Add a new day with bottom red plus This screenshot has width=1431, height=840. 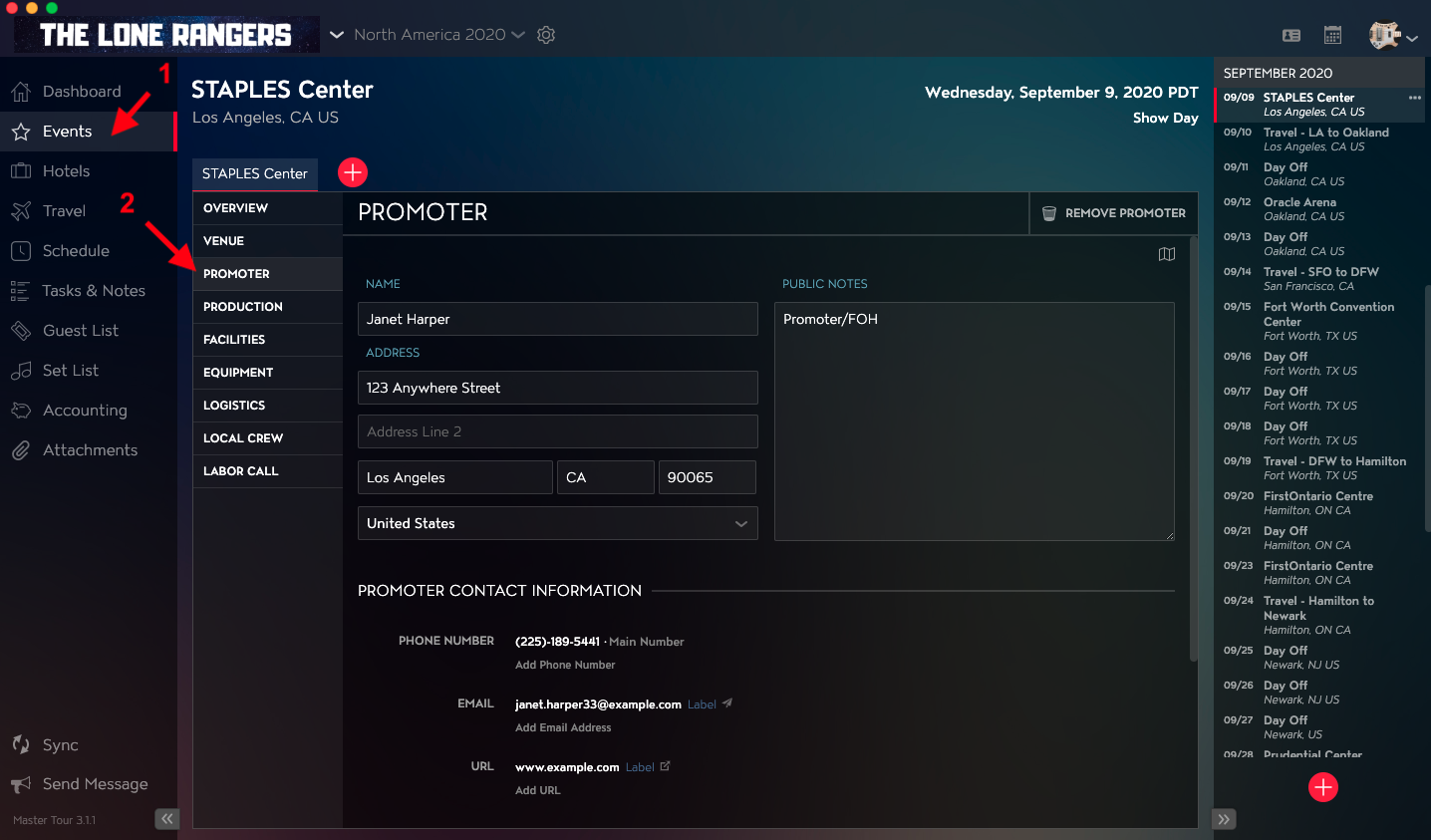point(1323,787)
